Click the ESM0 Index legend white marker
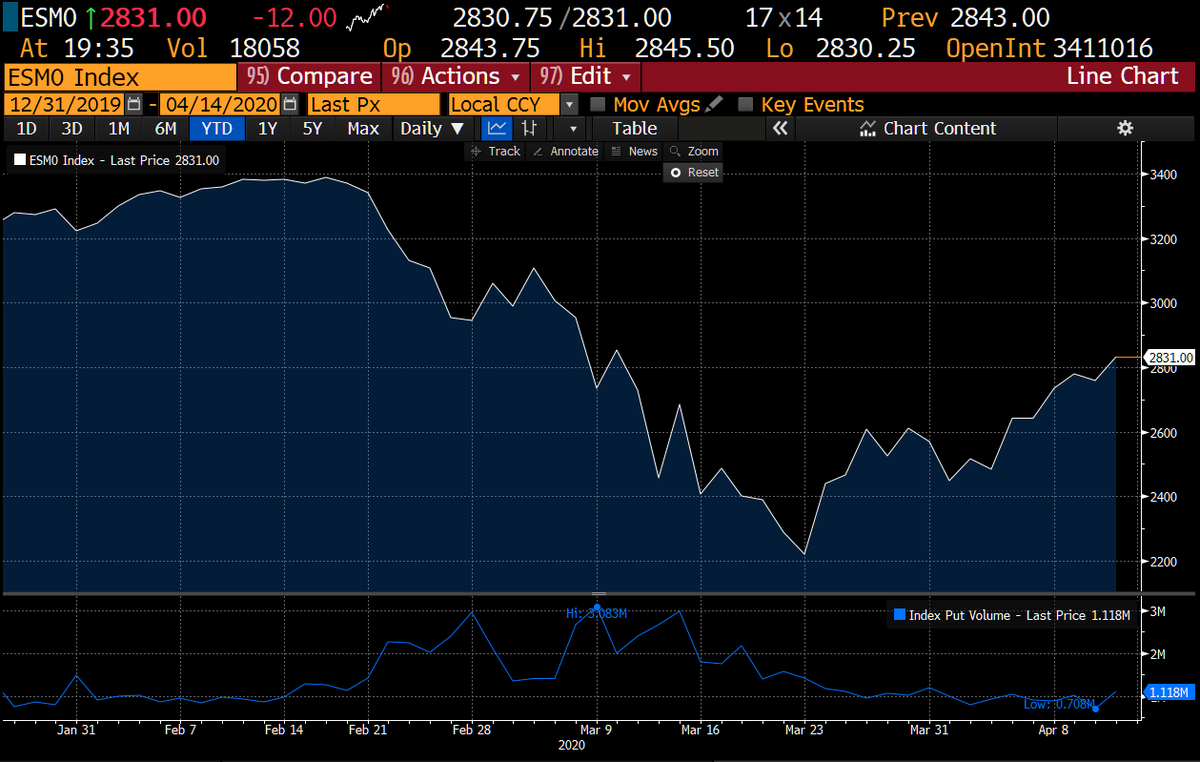 click(19, 159)
